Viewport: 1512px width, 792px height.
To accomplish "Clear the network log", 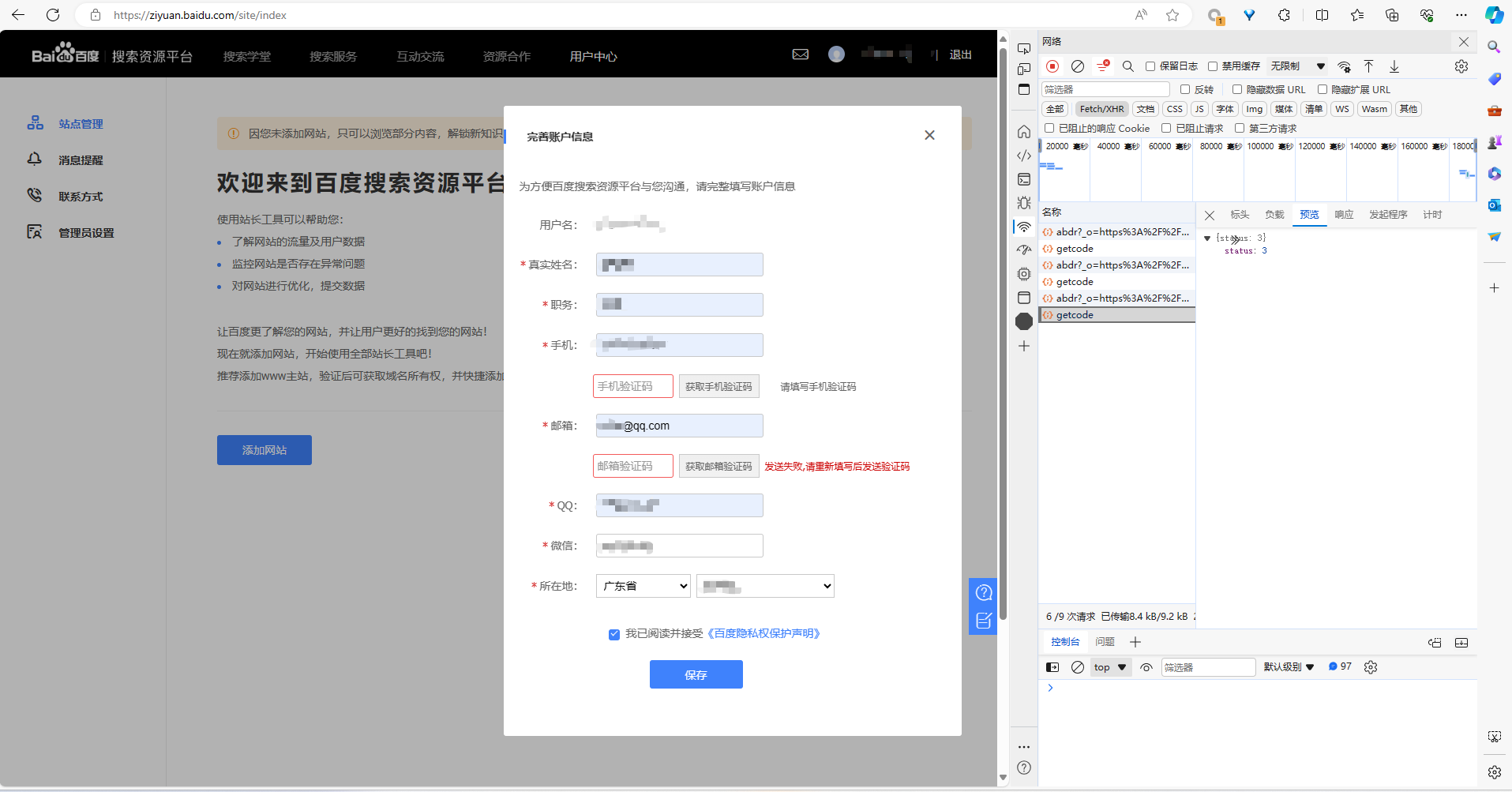I will coord(1078,66).
